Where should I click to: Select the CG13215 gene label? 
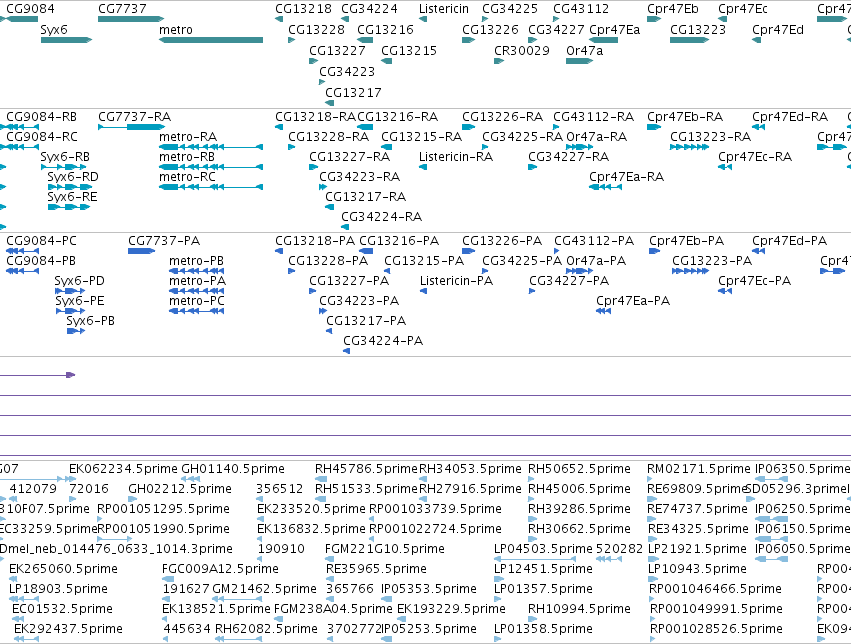(x=409, y=51)
